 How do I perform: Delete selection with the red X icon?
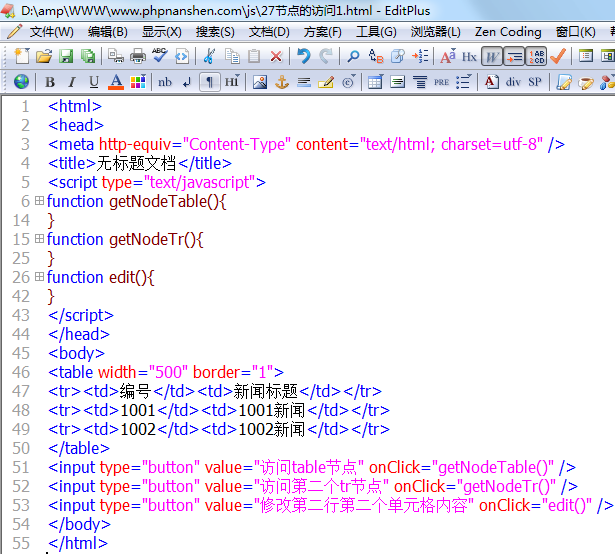click(x=276, y=56)
